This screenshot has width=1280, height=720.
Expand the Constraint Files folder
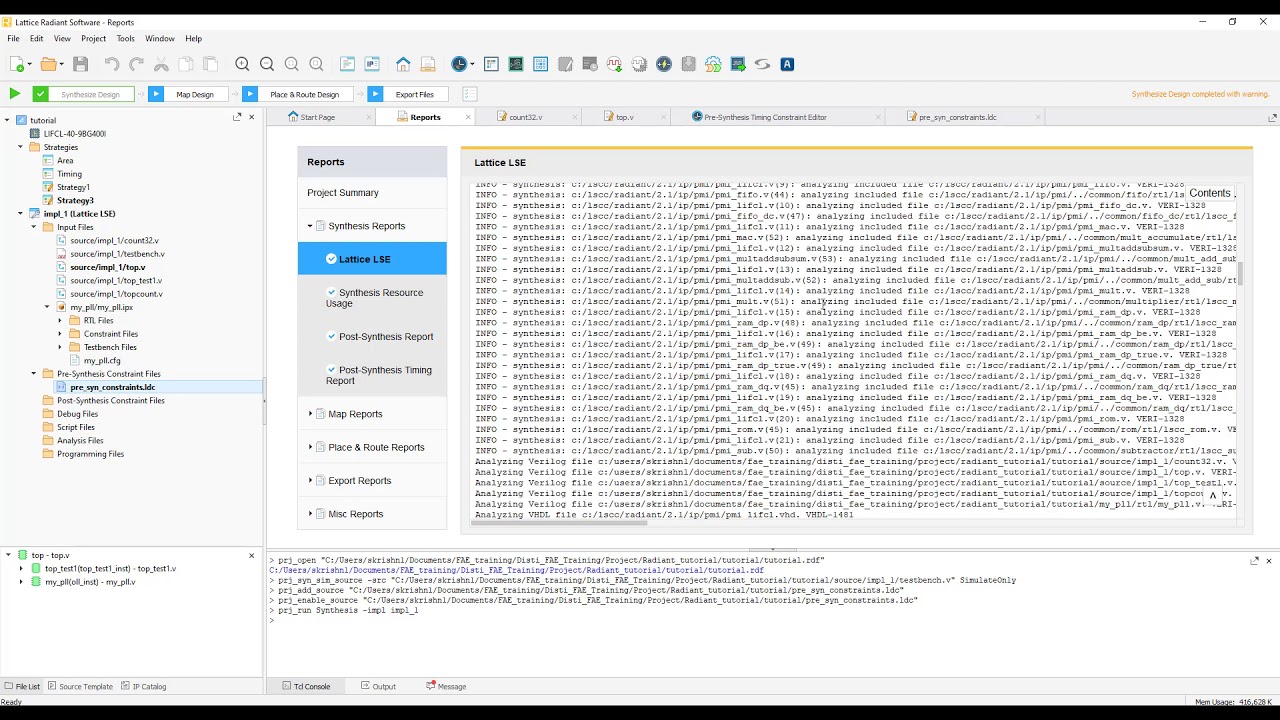click(x=60, y=334)
